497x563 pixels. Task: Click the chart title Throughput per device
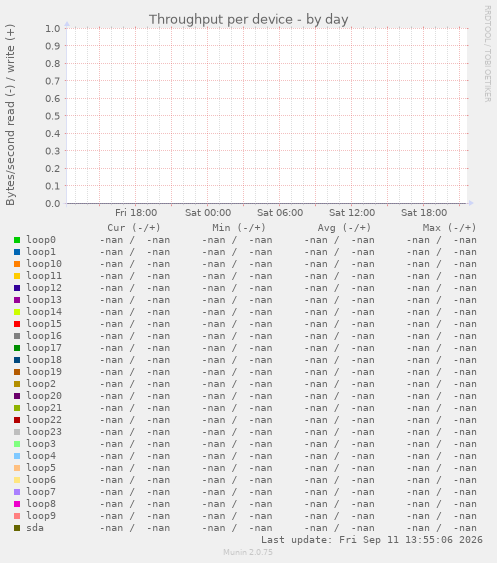click(x=248, y=19)
